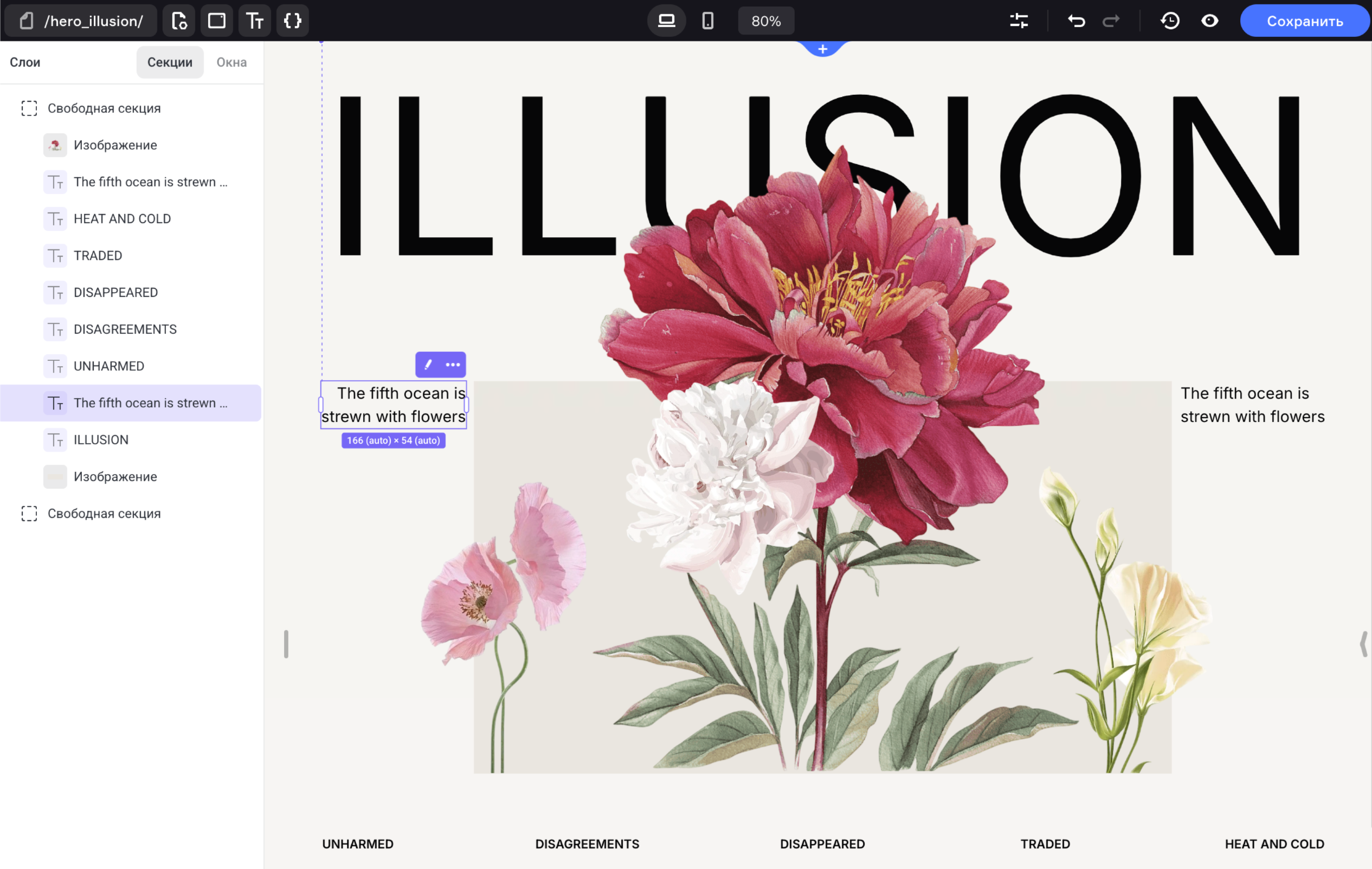Open the three-dots menu on selected text
This screenshot has height=869, width=1372.
(x=453, y=365)
